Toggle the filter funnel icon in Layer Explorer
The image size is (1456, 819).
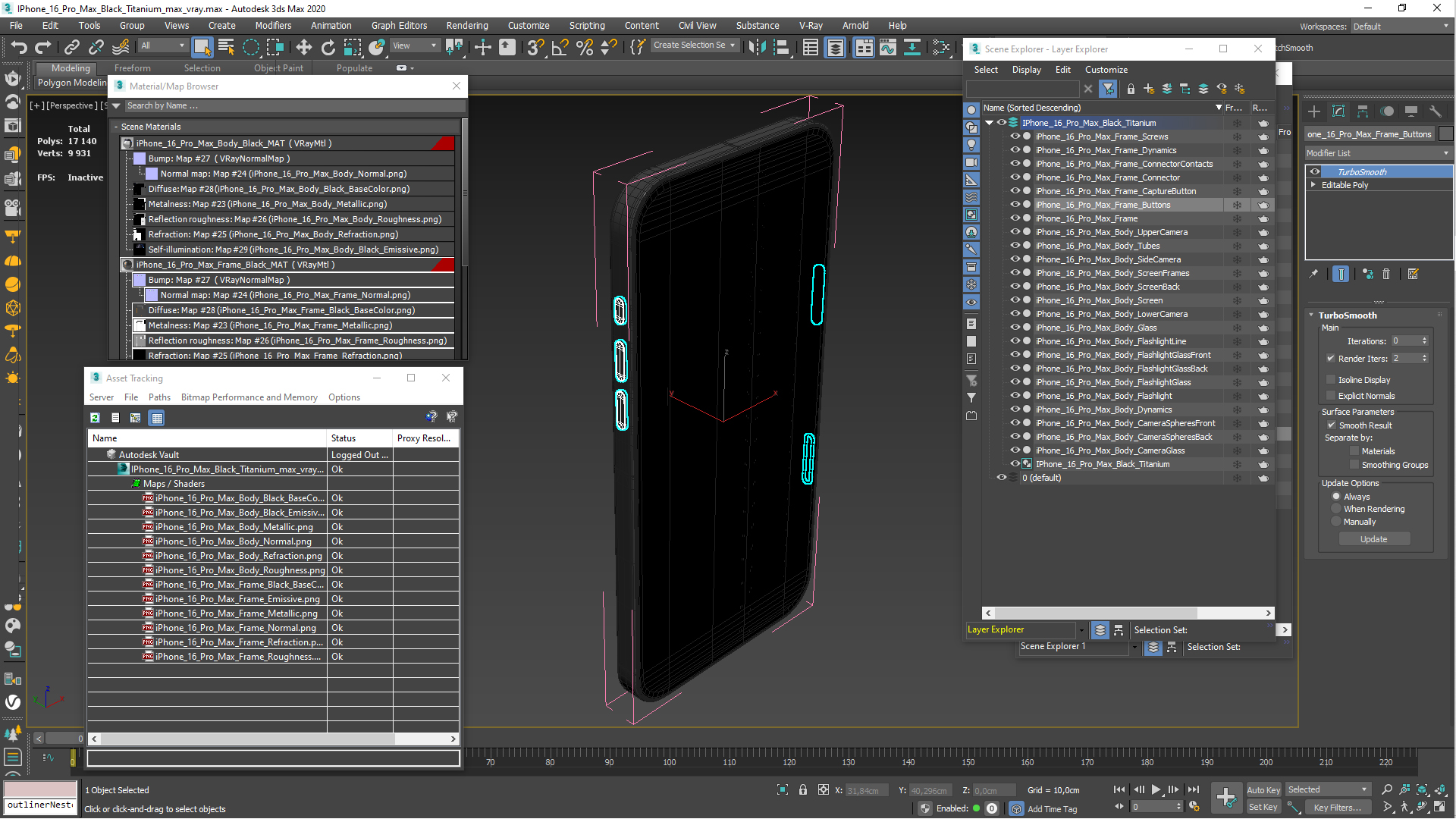1109,89
